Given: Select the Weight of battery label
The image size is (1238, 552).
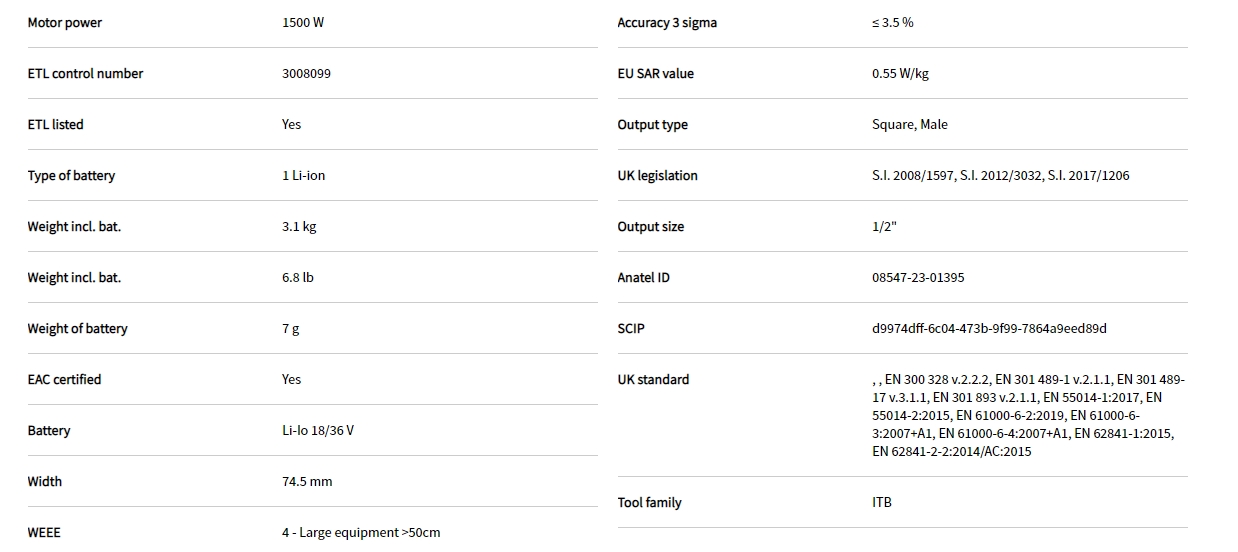Looking at the screenshot, I should (x=78, y=329).
